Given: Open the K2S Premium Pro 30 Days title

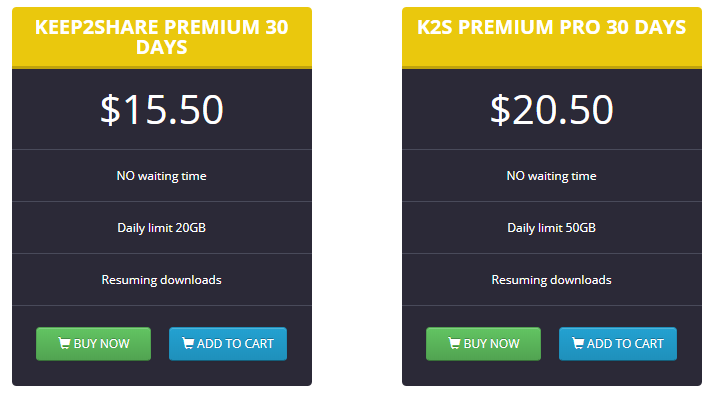Looking at the screenshot, I should [x=551, y=27].
